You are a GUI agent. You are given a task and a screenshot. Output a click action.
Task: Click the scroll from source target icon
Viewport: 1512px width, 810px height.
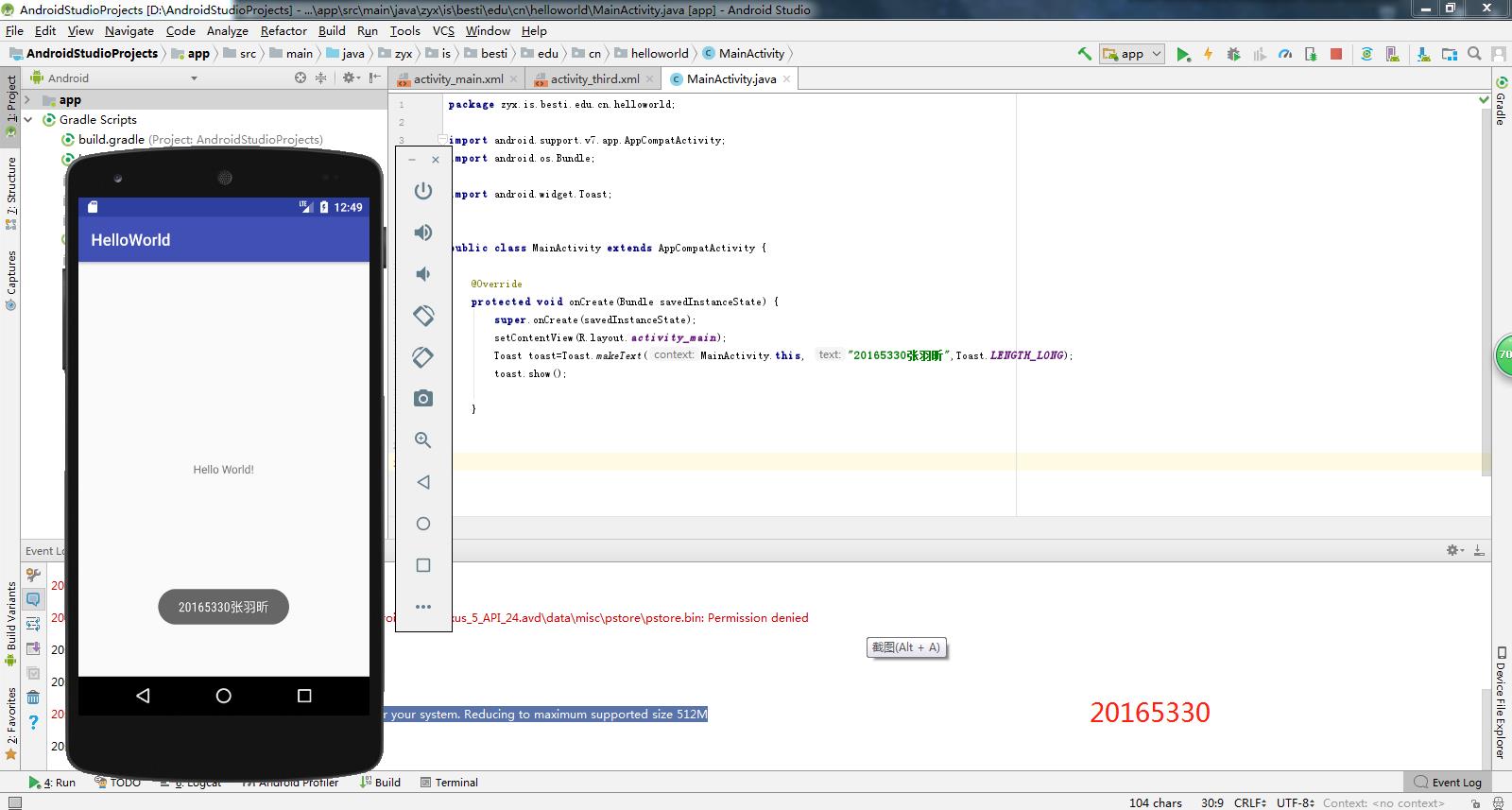coord(301,78)
